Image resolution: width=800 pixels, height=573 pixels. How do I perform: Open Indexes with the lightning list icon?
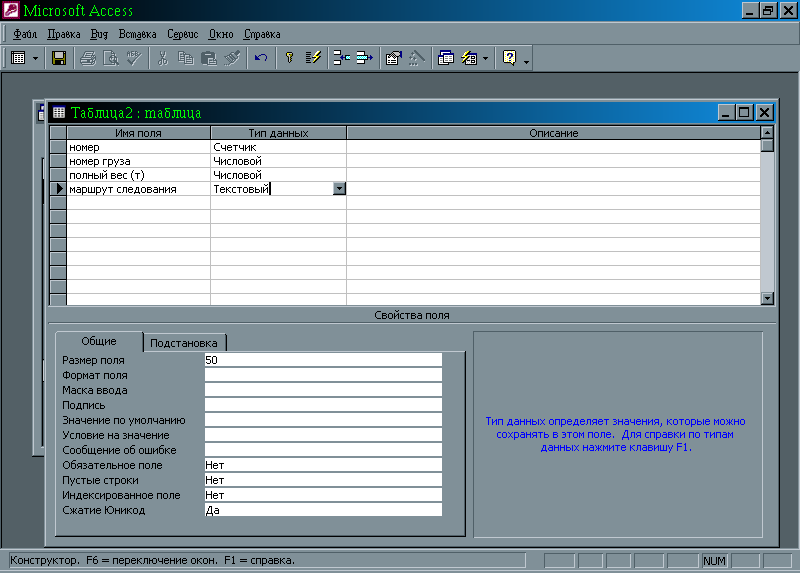pyautogui.click(x=313, y=58)
